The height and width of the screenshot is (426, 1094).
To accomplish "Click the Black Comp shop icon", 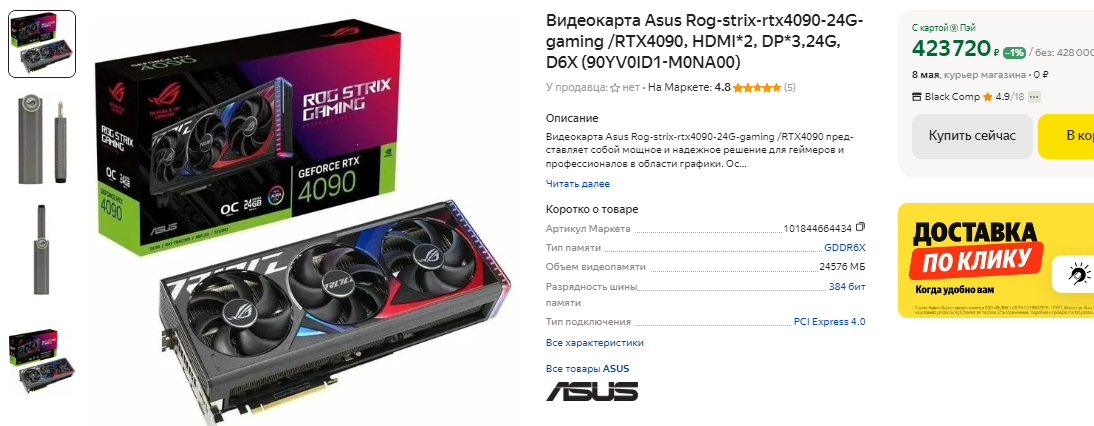I will point(917,97).
